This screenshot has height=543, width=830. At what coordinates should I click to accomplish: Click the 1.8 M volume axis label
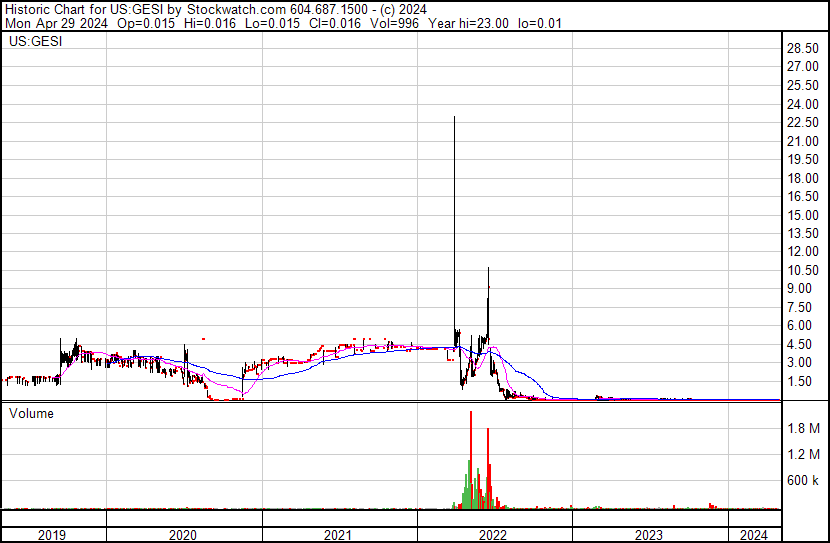tap(804, 428)
